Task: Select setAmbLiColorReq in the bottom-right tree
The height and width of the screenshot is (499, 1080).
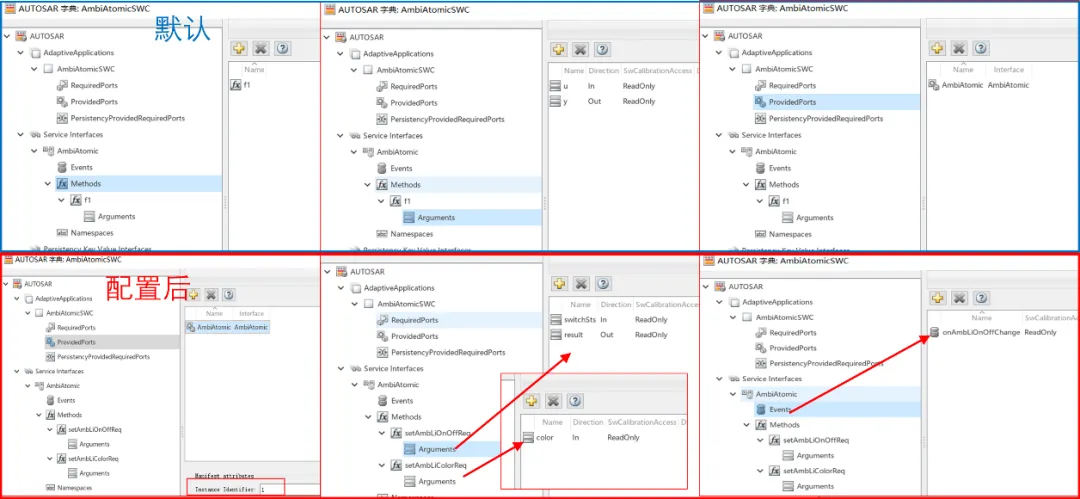Action: coord(815,471)
